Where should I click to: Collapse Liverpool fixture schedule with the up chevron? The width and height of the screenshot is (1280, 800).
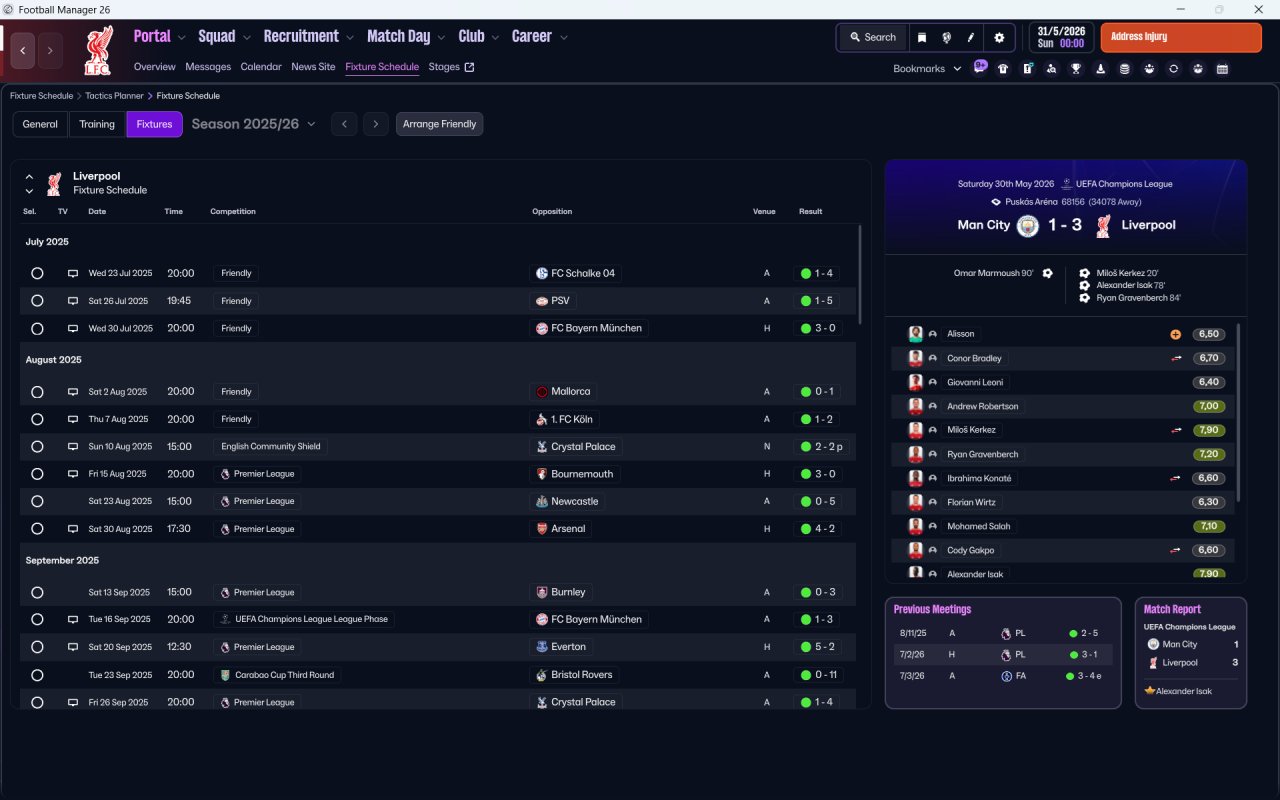click(x=29, y=177)
